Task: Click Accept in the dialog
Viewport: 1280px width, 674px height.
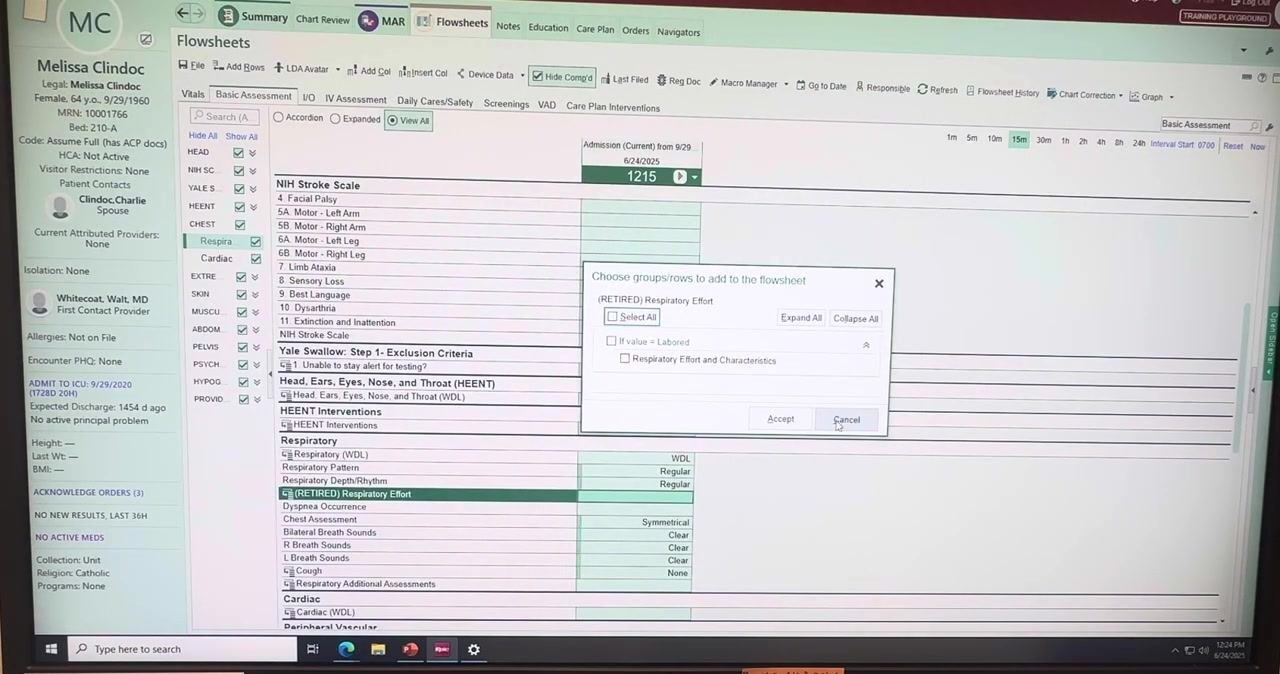Action: (x=781, y=419)
